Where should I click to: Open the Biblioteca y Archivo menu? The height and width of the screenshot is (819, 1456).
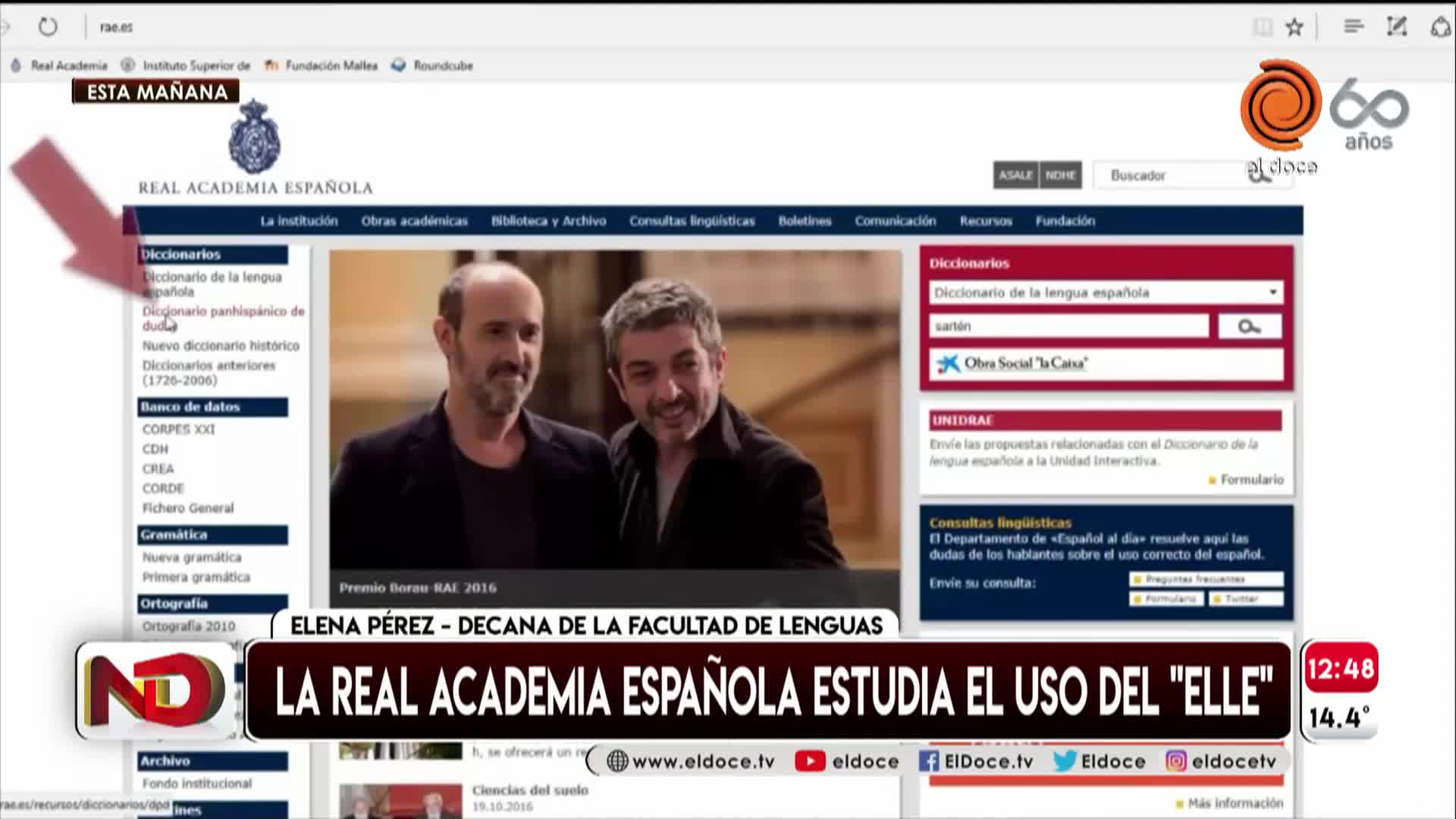[548, 221]
